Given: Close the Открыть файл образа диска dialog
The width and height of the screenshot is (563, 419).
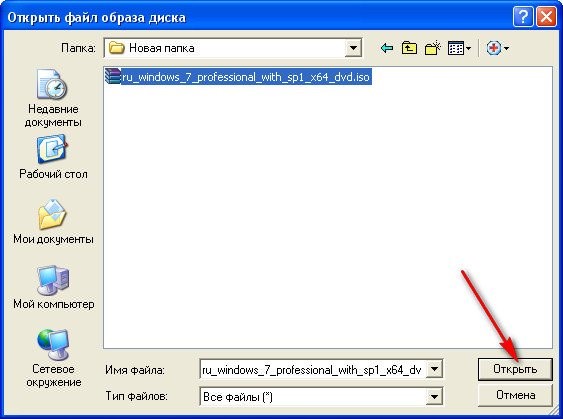Looking at the screenshot, I should [546, 17].
